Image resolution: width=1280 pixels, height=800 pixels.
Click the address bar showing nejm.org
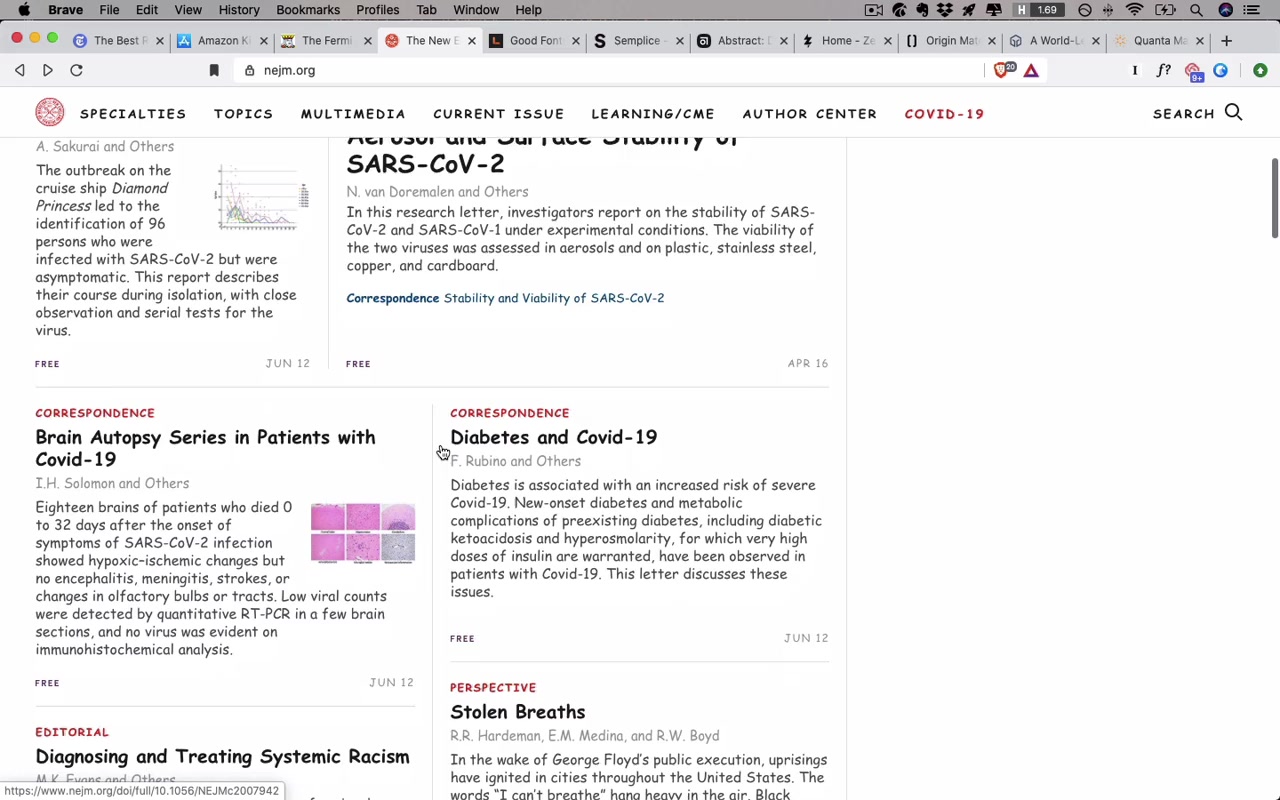(610, 70)
